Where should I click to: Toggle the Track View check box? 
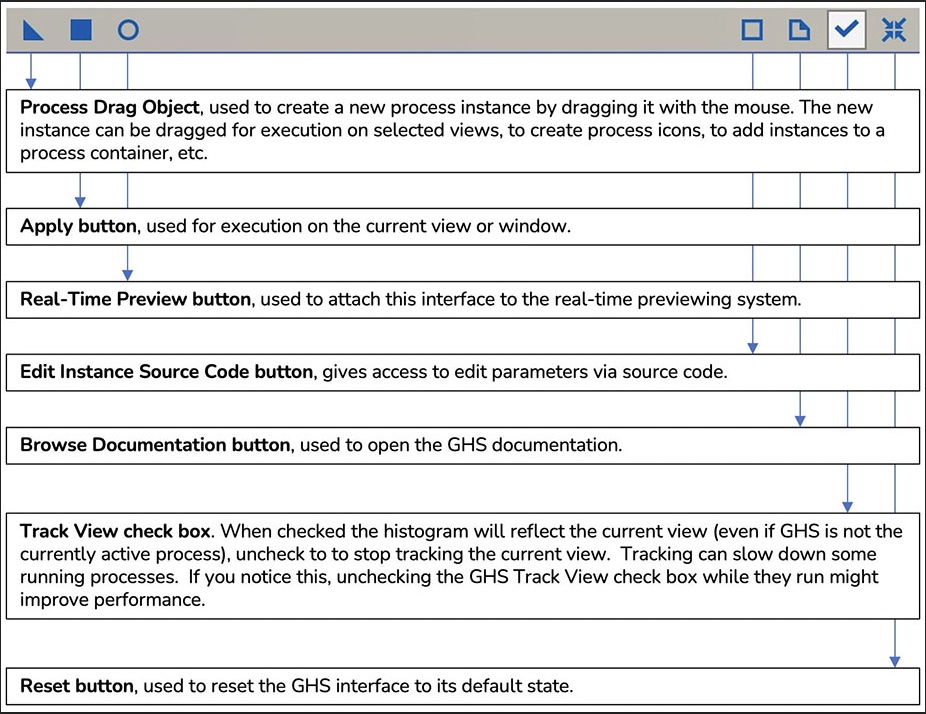846,30
